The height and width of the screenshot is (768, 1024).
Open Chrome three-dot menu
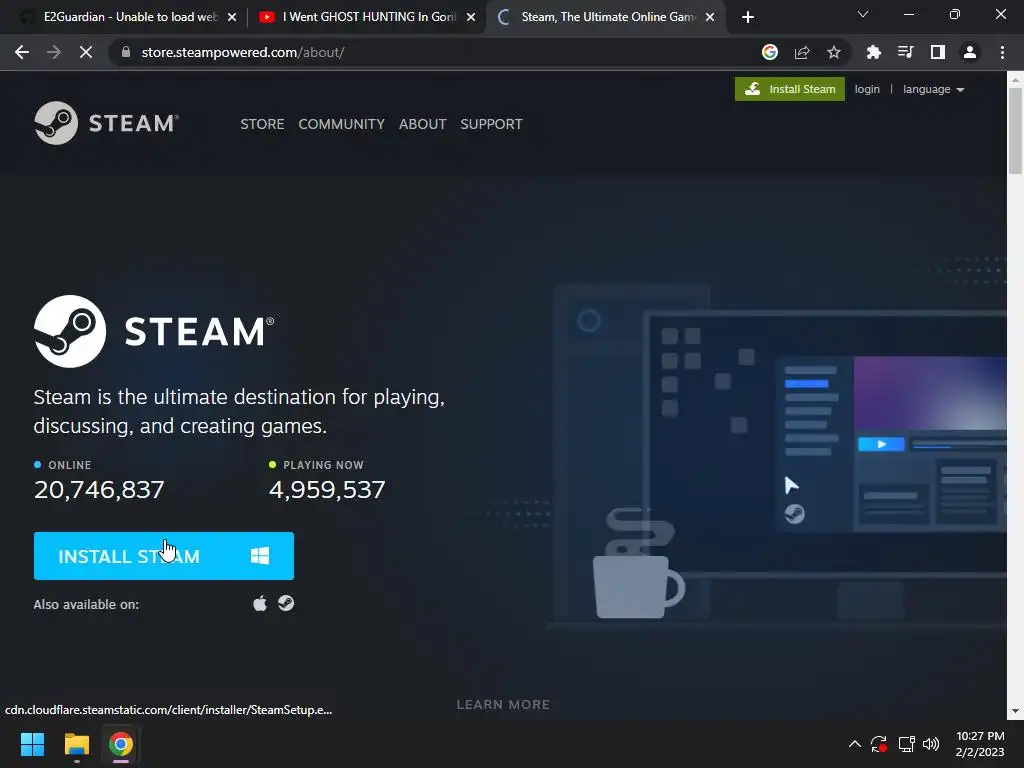[x=1002, y=52]
